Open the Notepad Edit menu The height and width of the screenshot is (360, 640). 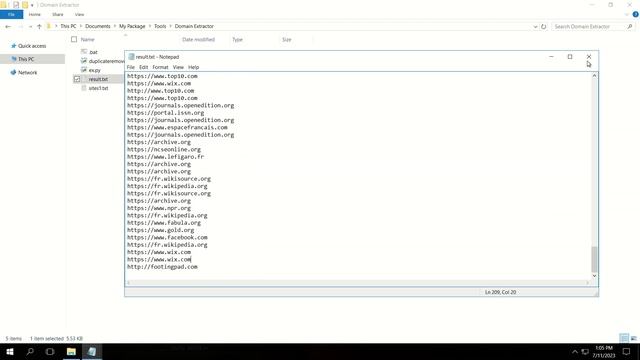(143, 67)
